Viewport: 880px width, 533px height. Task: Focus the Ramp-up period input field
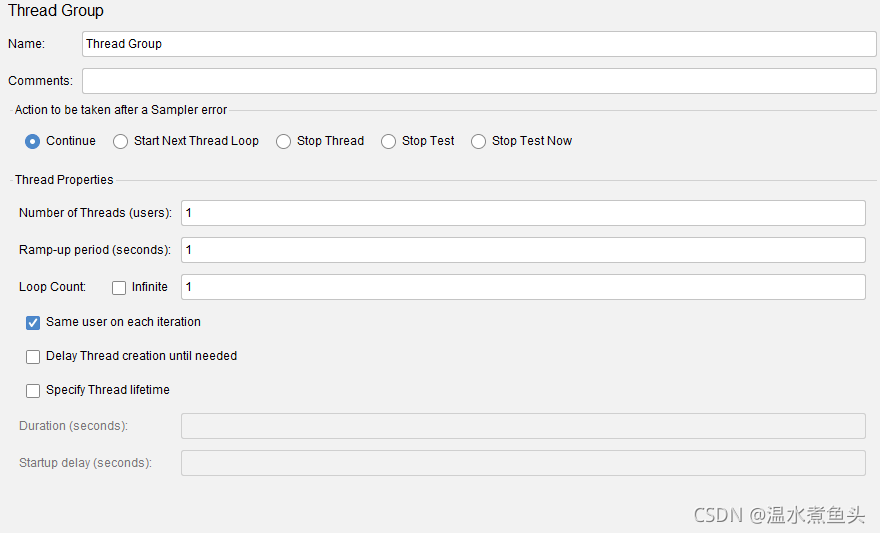[522, 250]
